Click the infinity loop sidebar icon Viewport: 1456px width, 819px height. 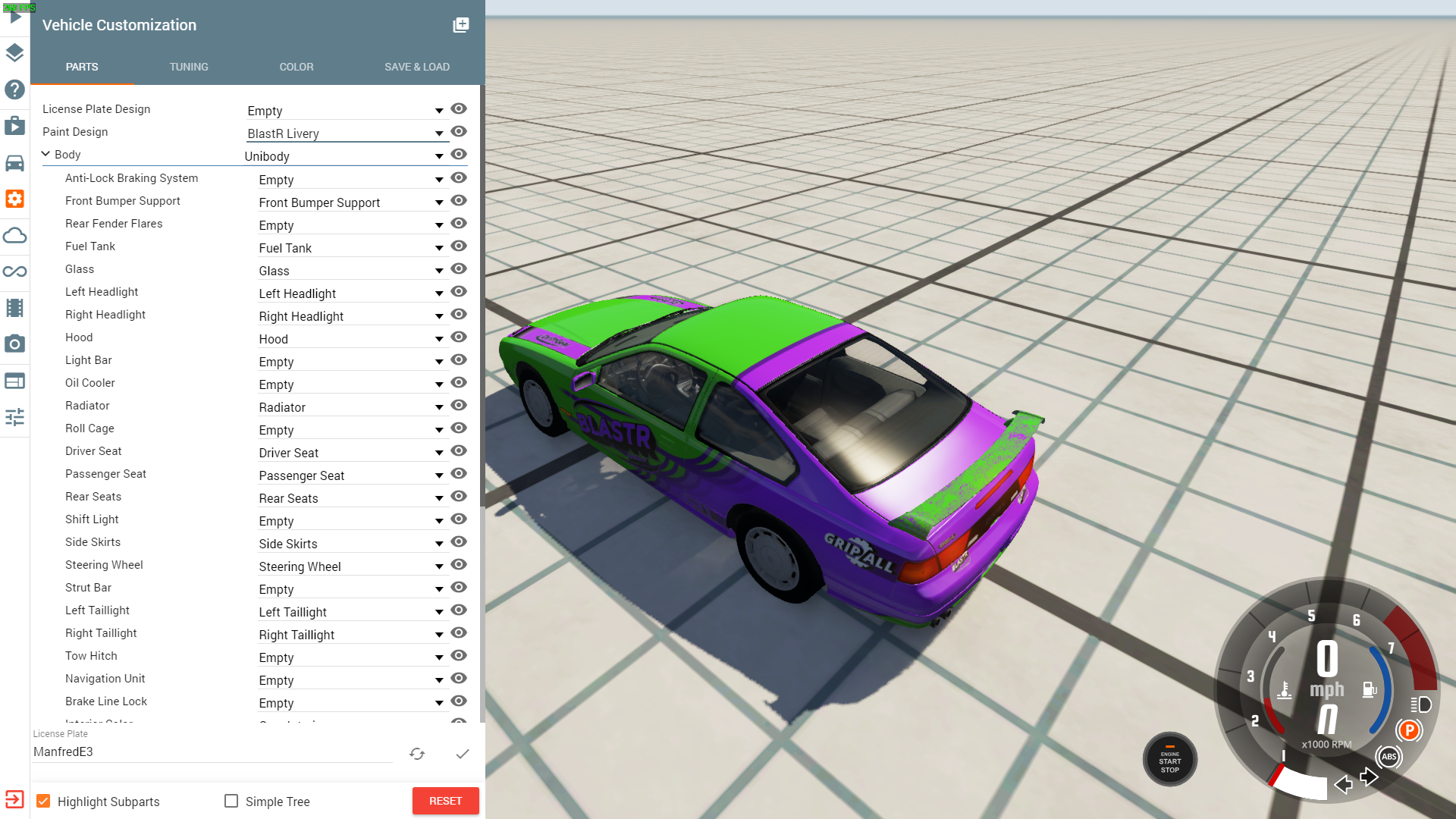coord(15,271)
